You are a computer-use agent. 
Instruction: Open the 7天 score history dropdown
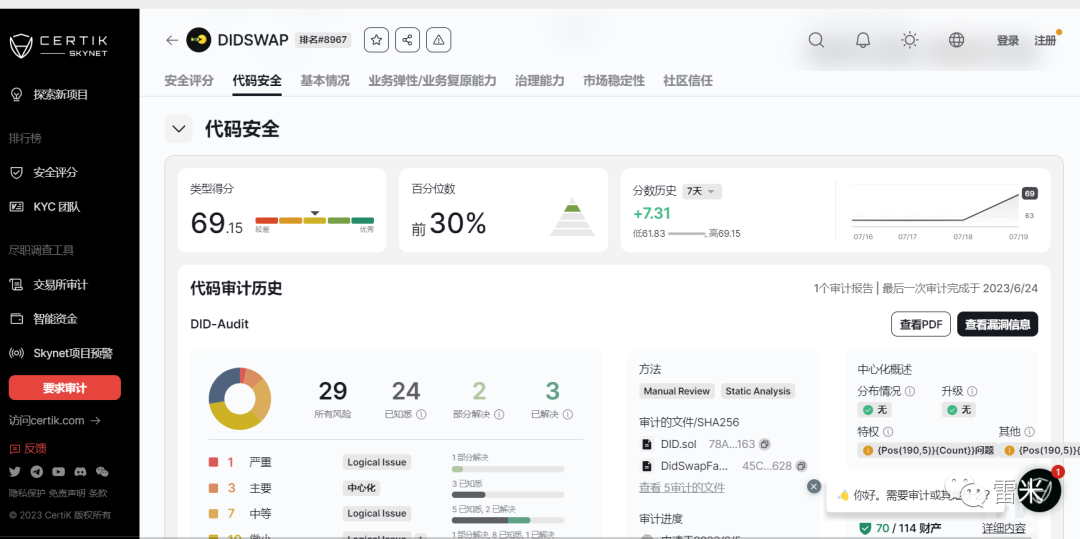(702, 191)
